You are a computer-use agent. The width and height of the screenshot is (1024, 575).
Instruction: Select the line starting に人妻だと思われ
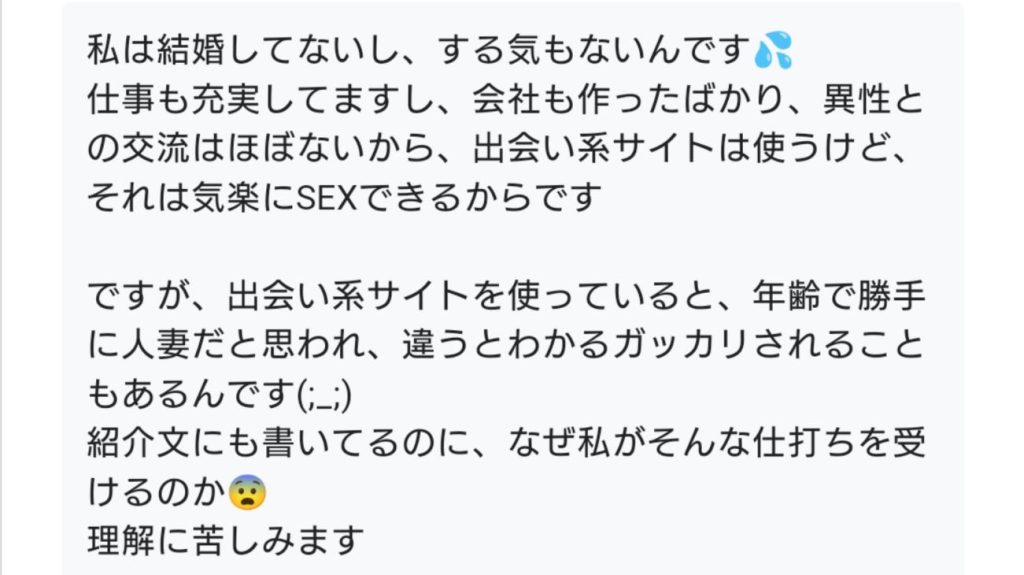pos(510,345)
